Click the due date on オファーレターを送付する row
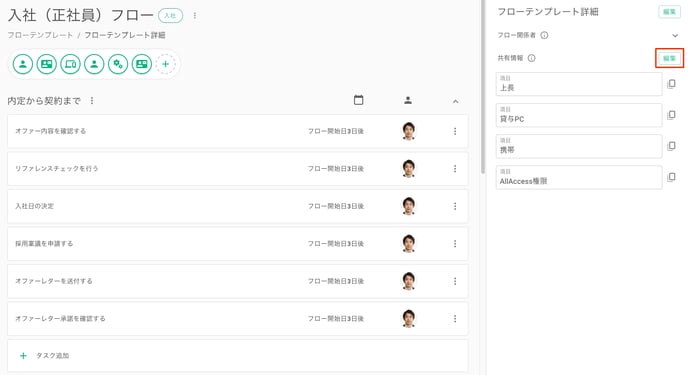 336,281
